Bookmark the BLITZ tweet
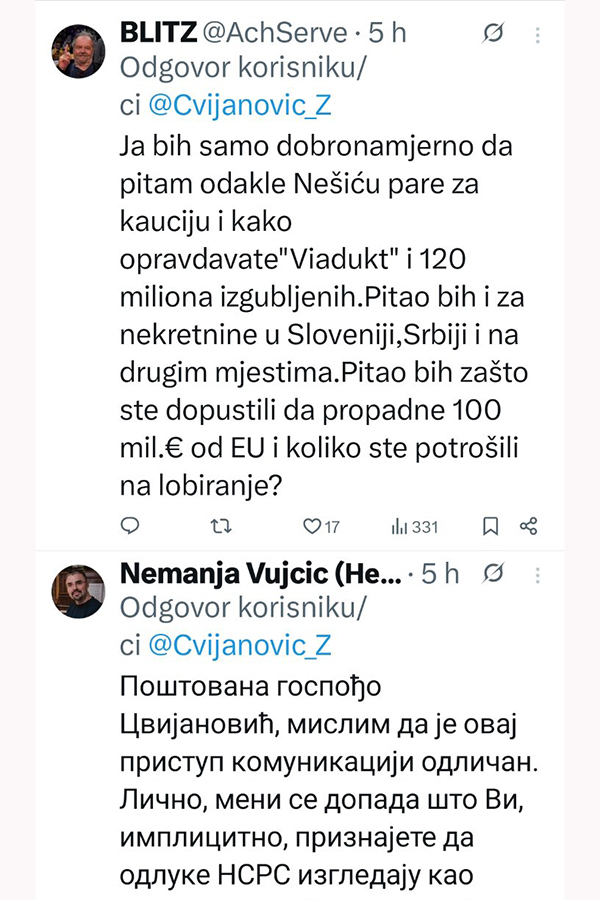The height and width of the screenshot is (900, 600). point(491,525)
